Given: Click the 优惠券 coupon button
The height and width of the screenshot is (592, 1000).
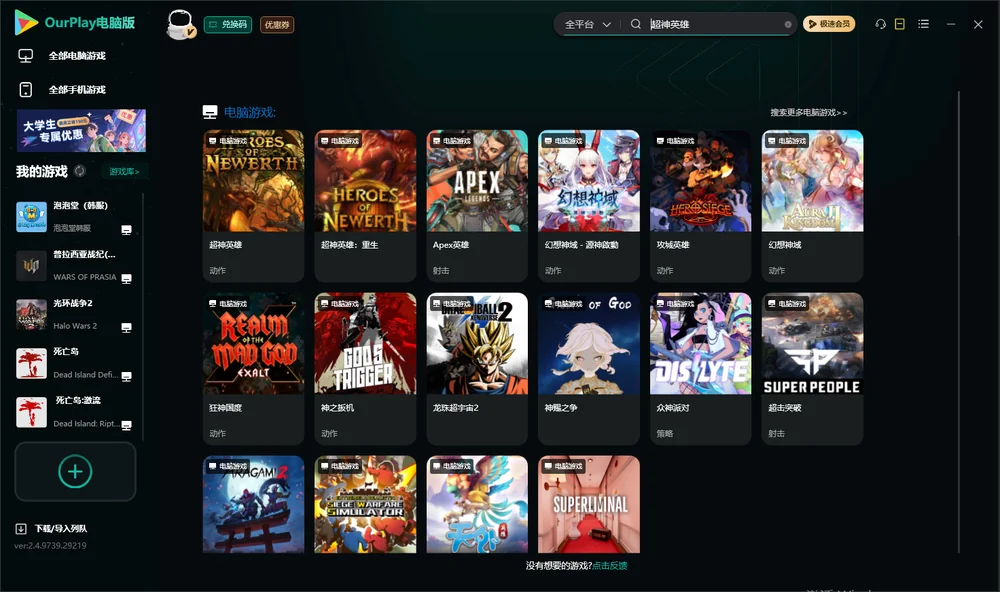Looking at the screenshot, I should click(277, 24).
